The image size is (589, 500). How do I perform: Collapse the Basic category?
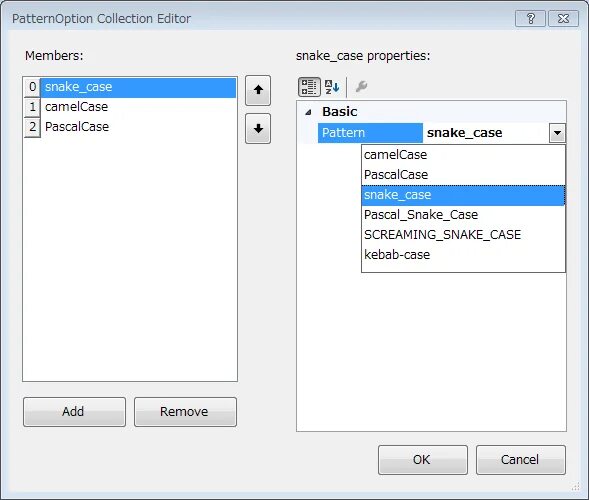click(308, 112)
